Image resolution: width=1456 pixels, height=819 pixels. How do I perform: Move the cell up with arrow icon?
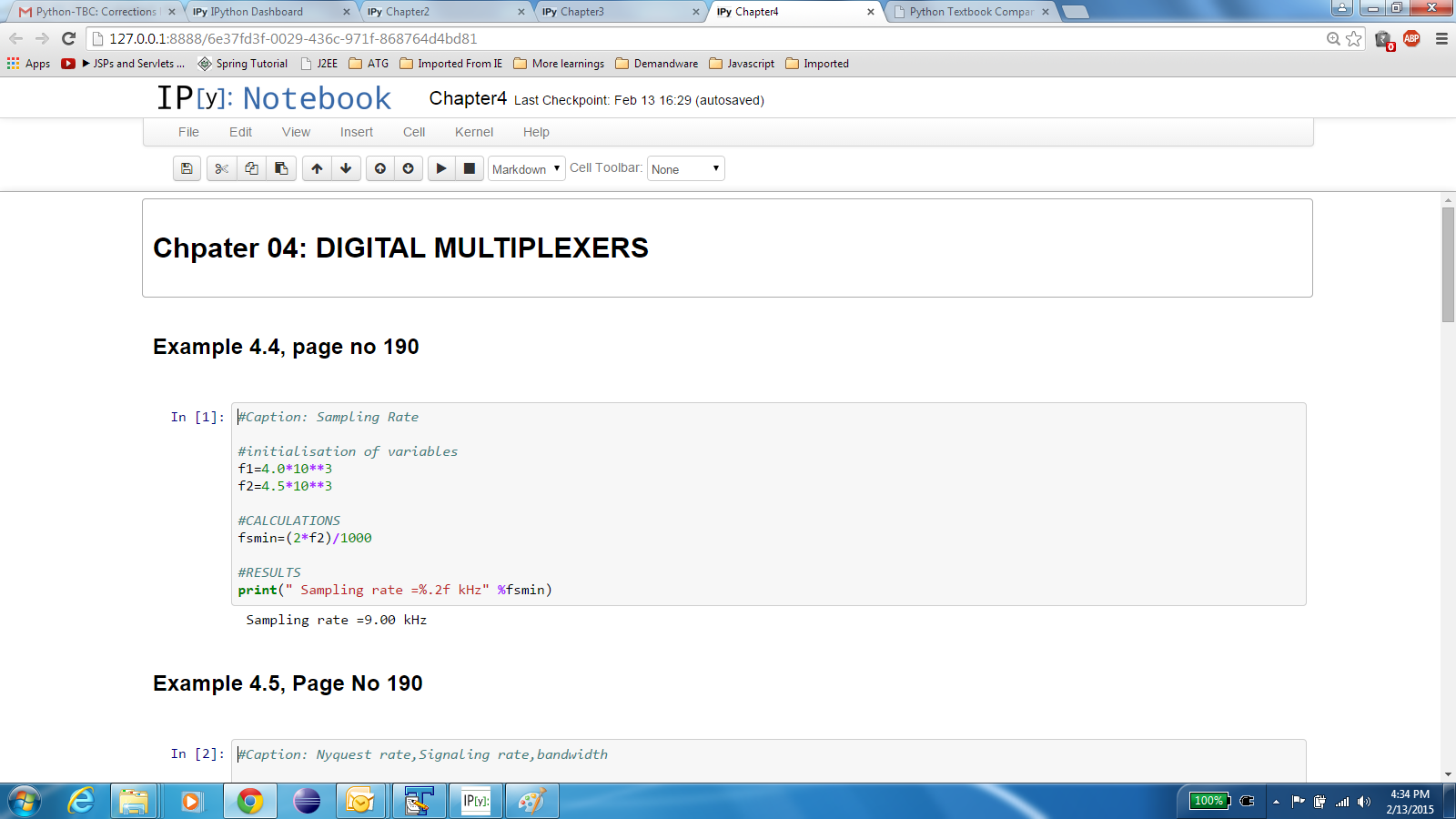[x=317, y=168]
